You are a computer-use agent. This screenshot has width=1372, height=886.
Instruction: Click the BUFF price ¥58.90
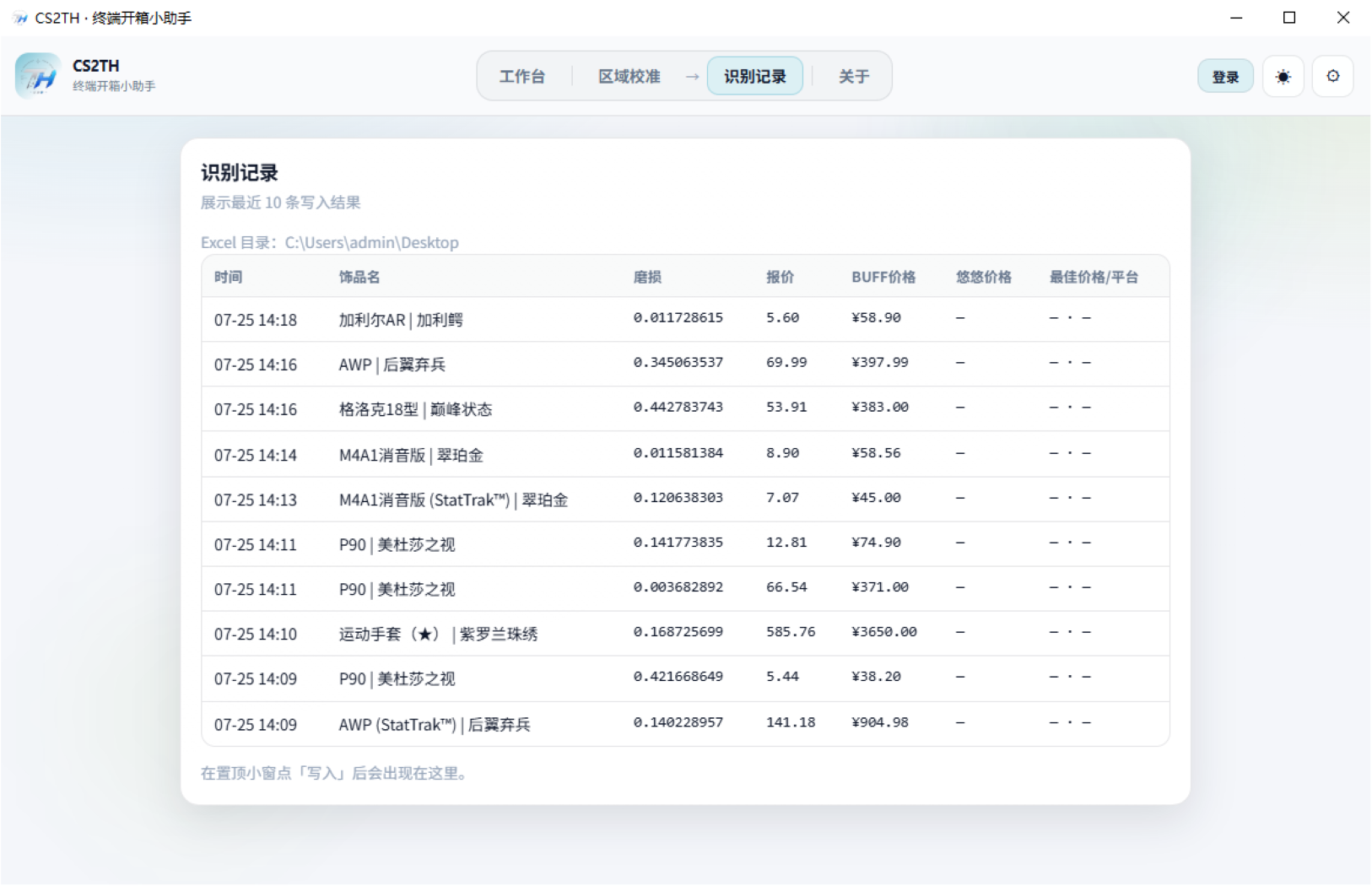point(876,318)
